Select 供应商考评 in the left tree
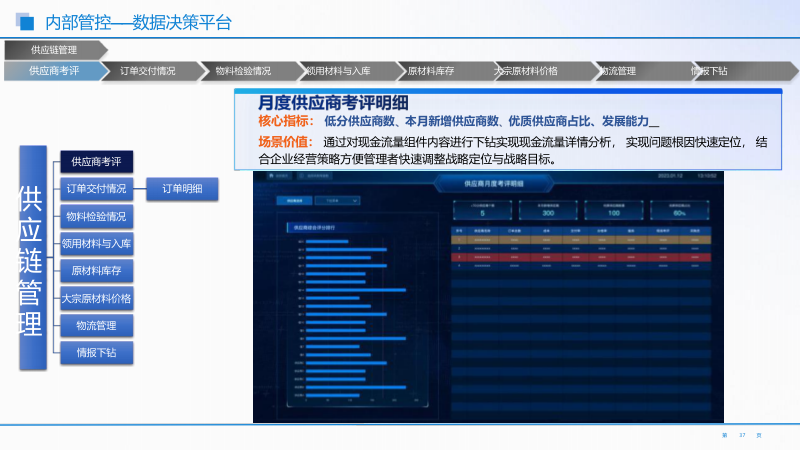The image size is (800, 450). pos(96,161)
